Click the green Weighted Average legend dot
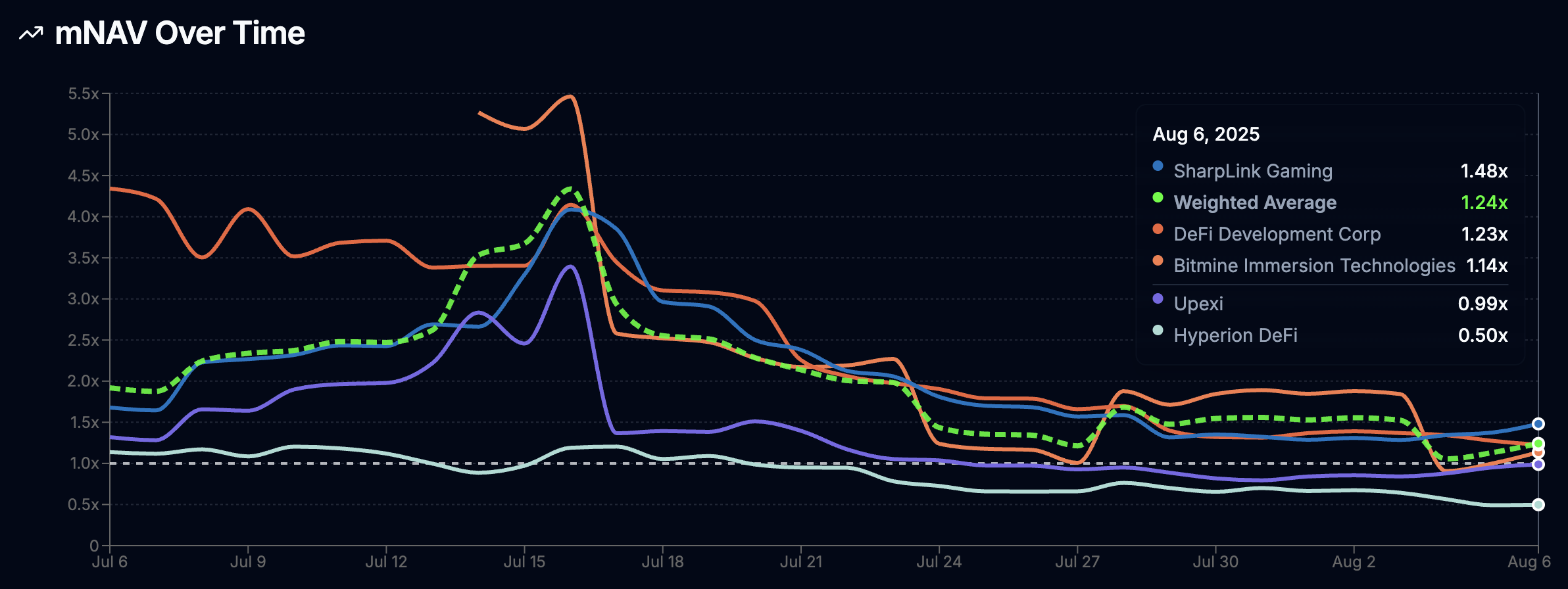The height and width of the screenshot is (589, 1568). 1158,197
